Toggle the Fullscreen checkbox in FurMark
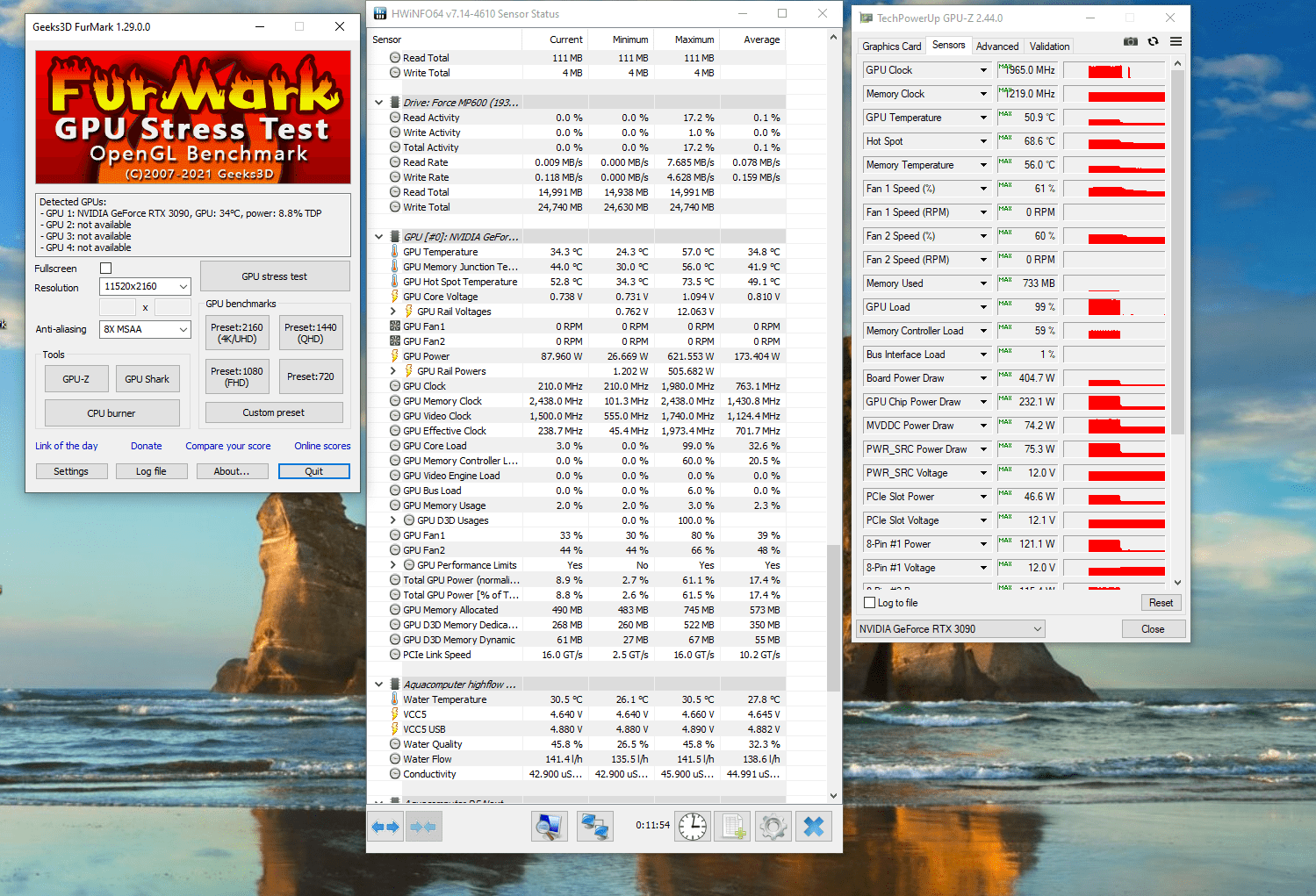This screenshot has width=1316, height=896. coord(106,269)
